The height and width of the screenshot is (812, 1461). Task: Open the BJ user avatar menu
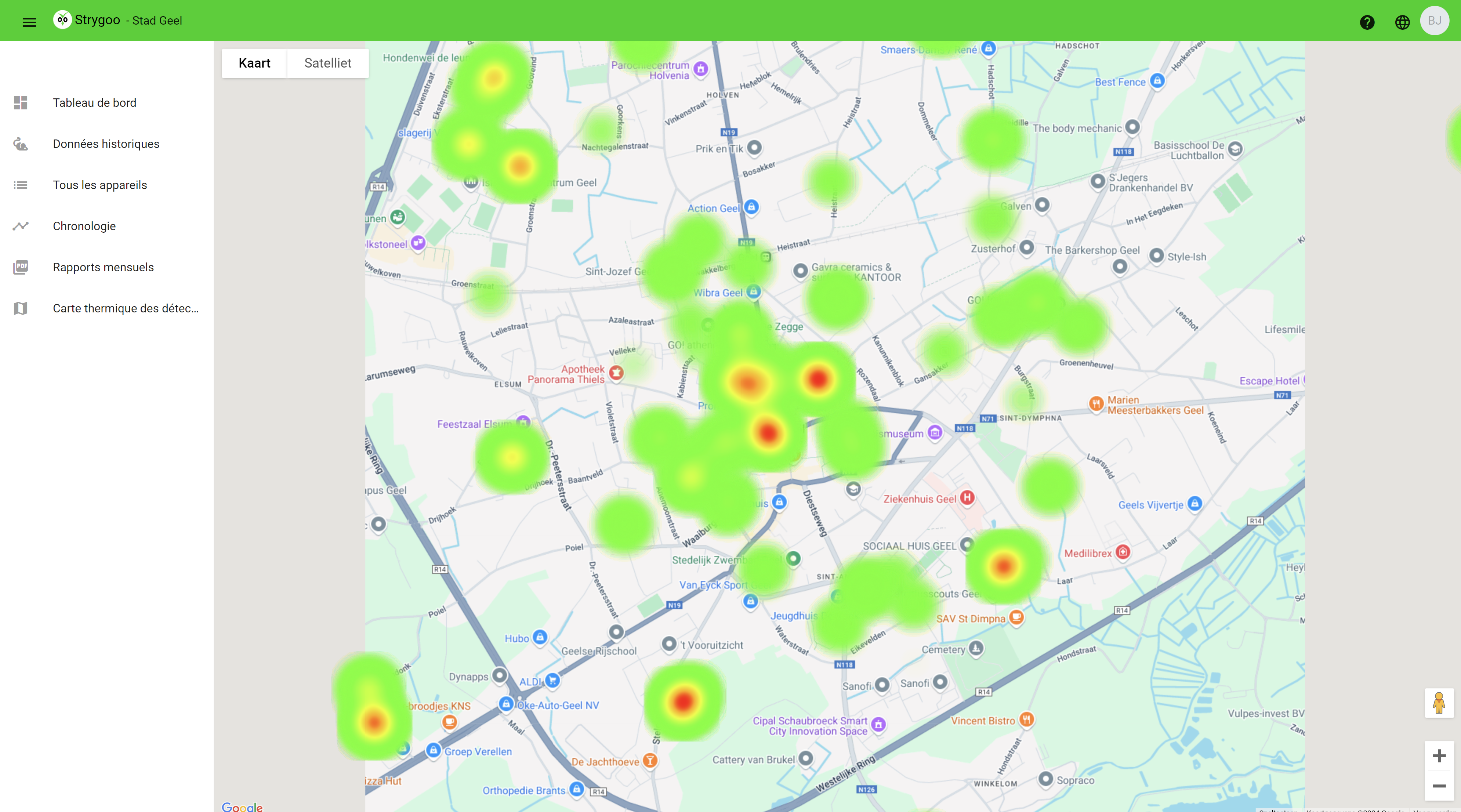pyautogui.click(x=1434, y=21)
